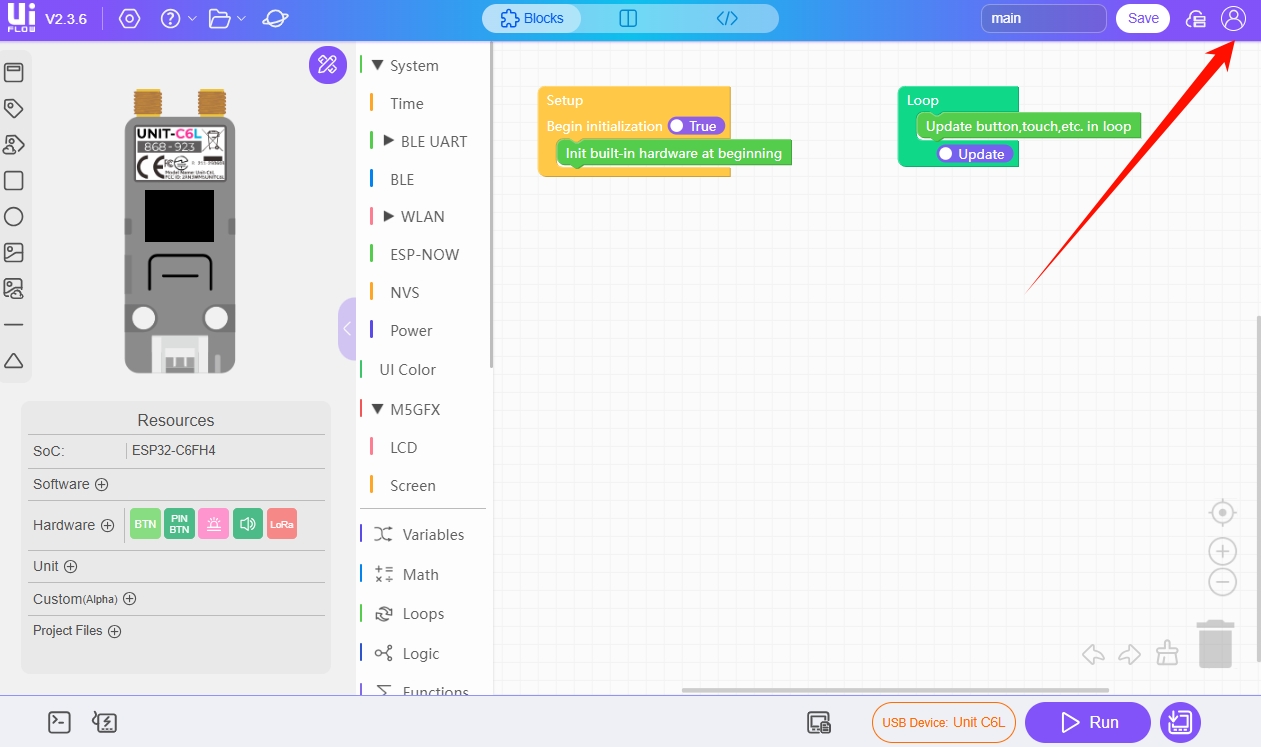The width and height of the screenshot is (1261, 747).
Task: Switch to the code view tab
Action: pyautogui.click(x=727, y=18)
